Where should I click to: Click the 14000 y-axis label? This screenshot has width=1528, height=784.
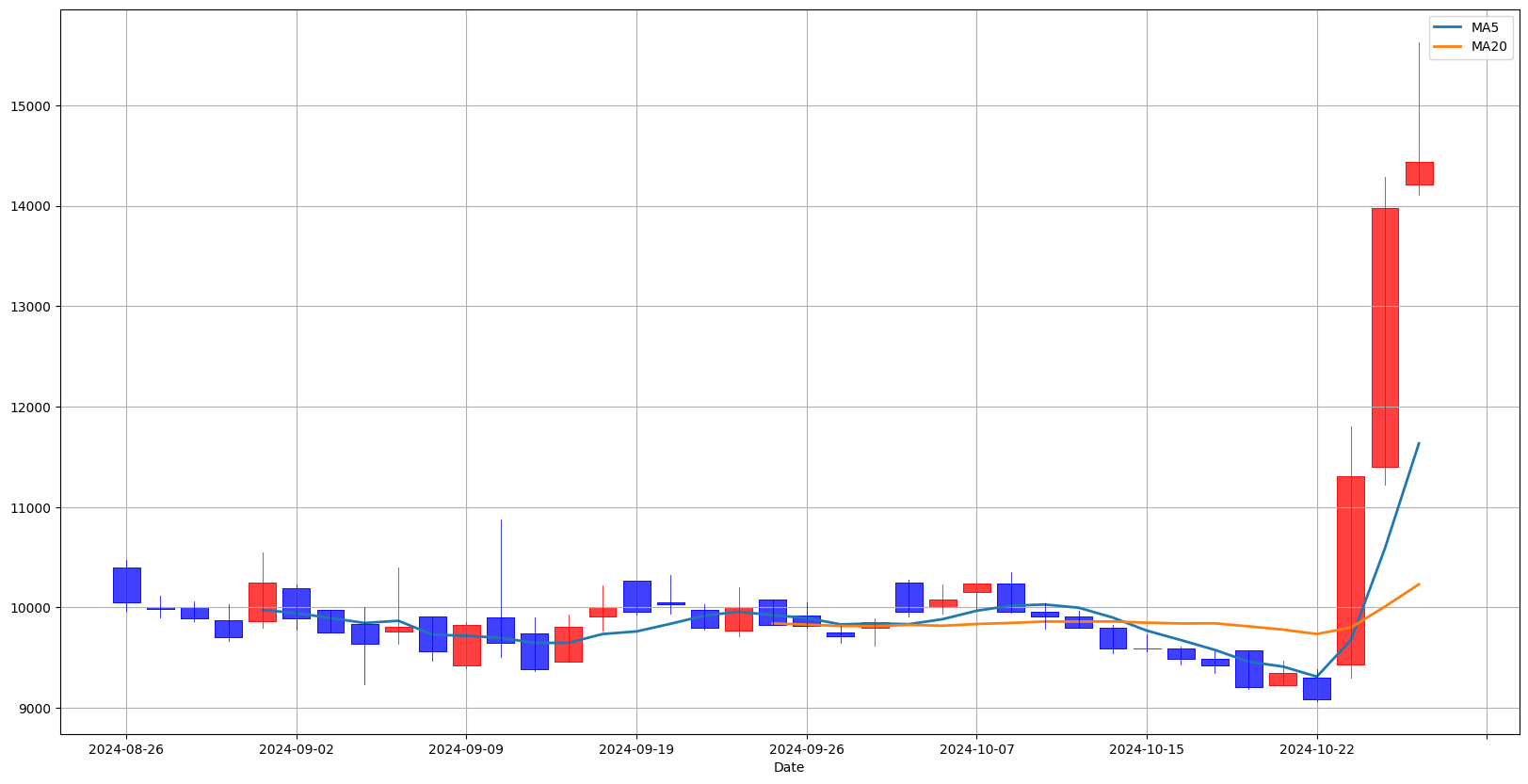(34, 207)
